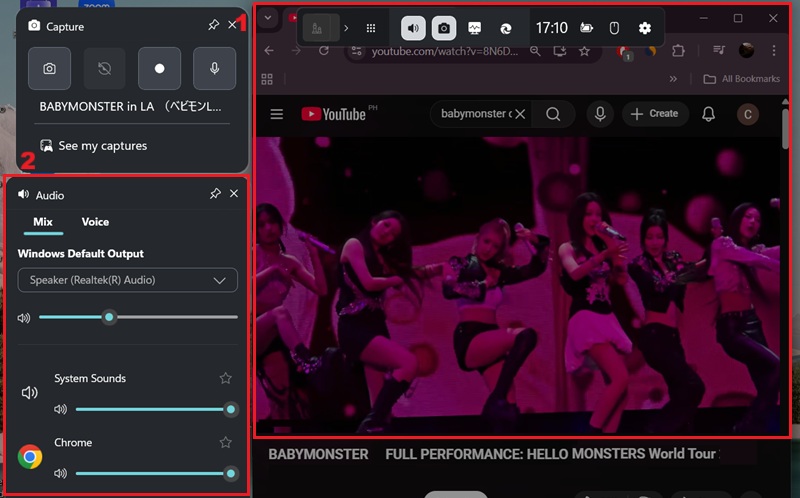Close the Audio widget
The image size is (800, 498).
[x=234, y=193]
